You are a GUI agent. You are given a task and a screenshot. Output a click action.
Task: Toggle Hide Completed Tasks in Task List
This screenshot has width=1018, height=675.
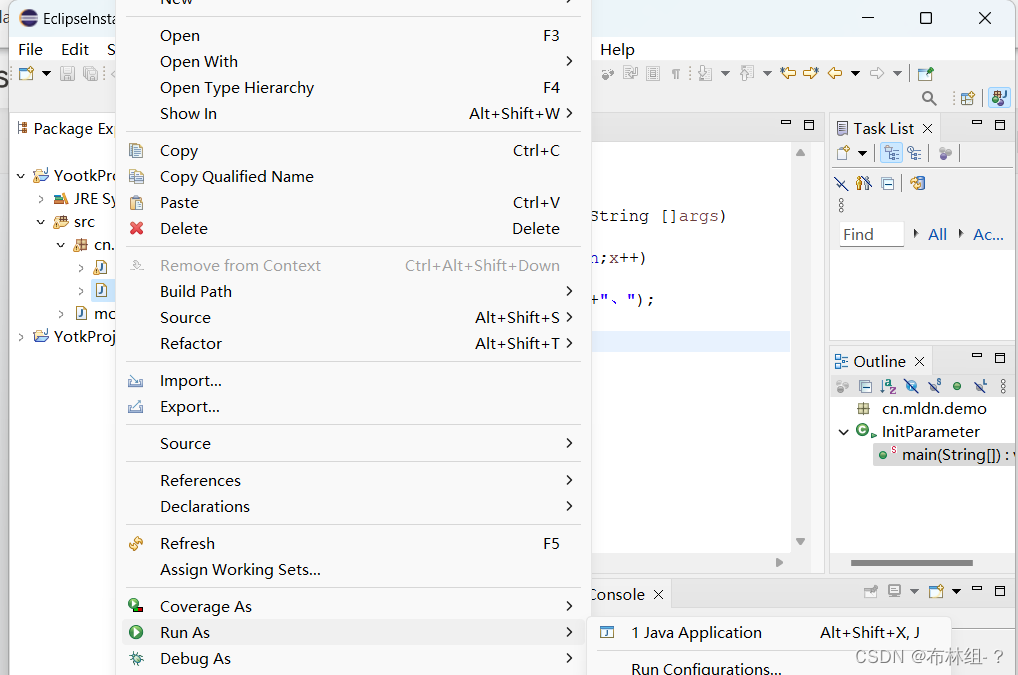[x=841, y=184]
